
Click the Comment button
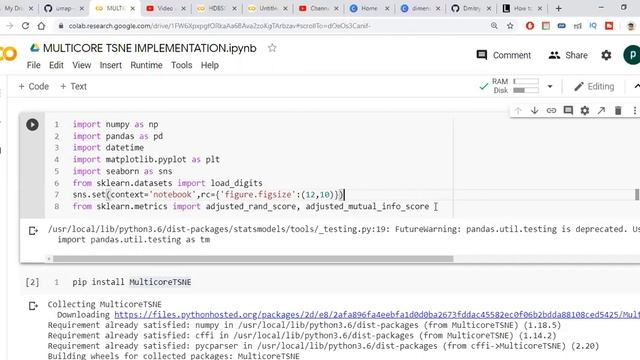pyautogui.click(x=504, y=55)
